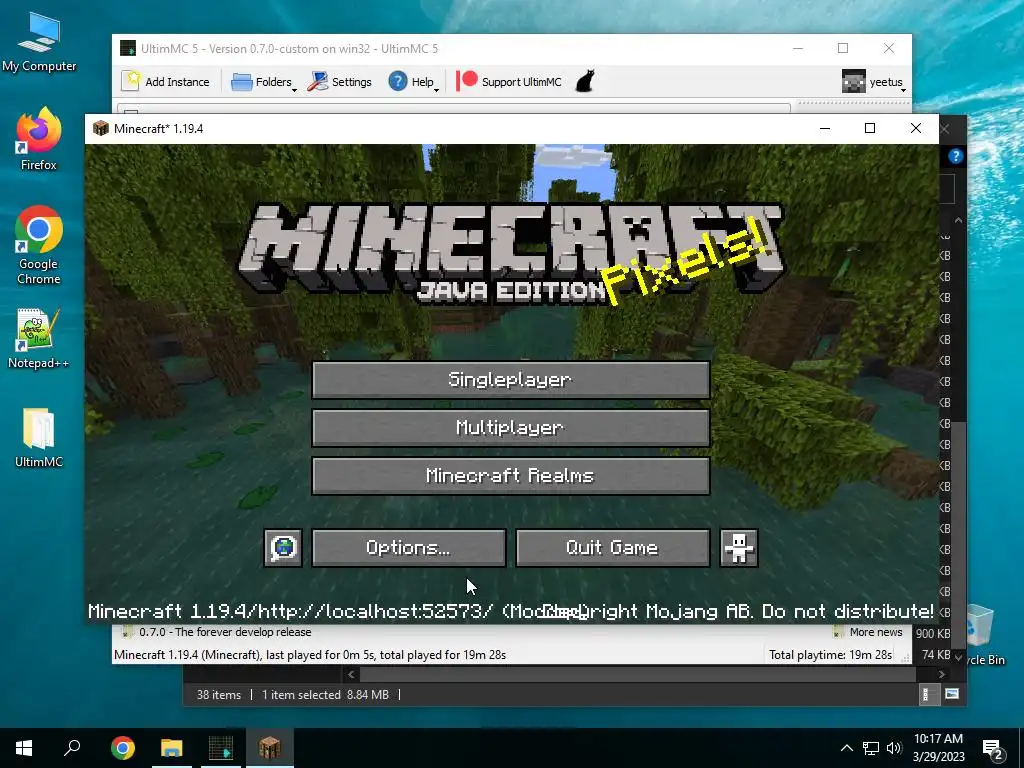Minimize the Minecraft 1.19.4 window
The height and width of the screenshot is (768, 1024).
click(x=825, y=128)
